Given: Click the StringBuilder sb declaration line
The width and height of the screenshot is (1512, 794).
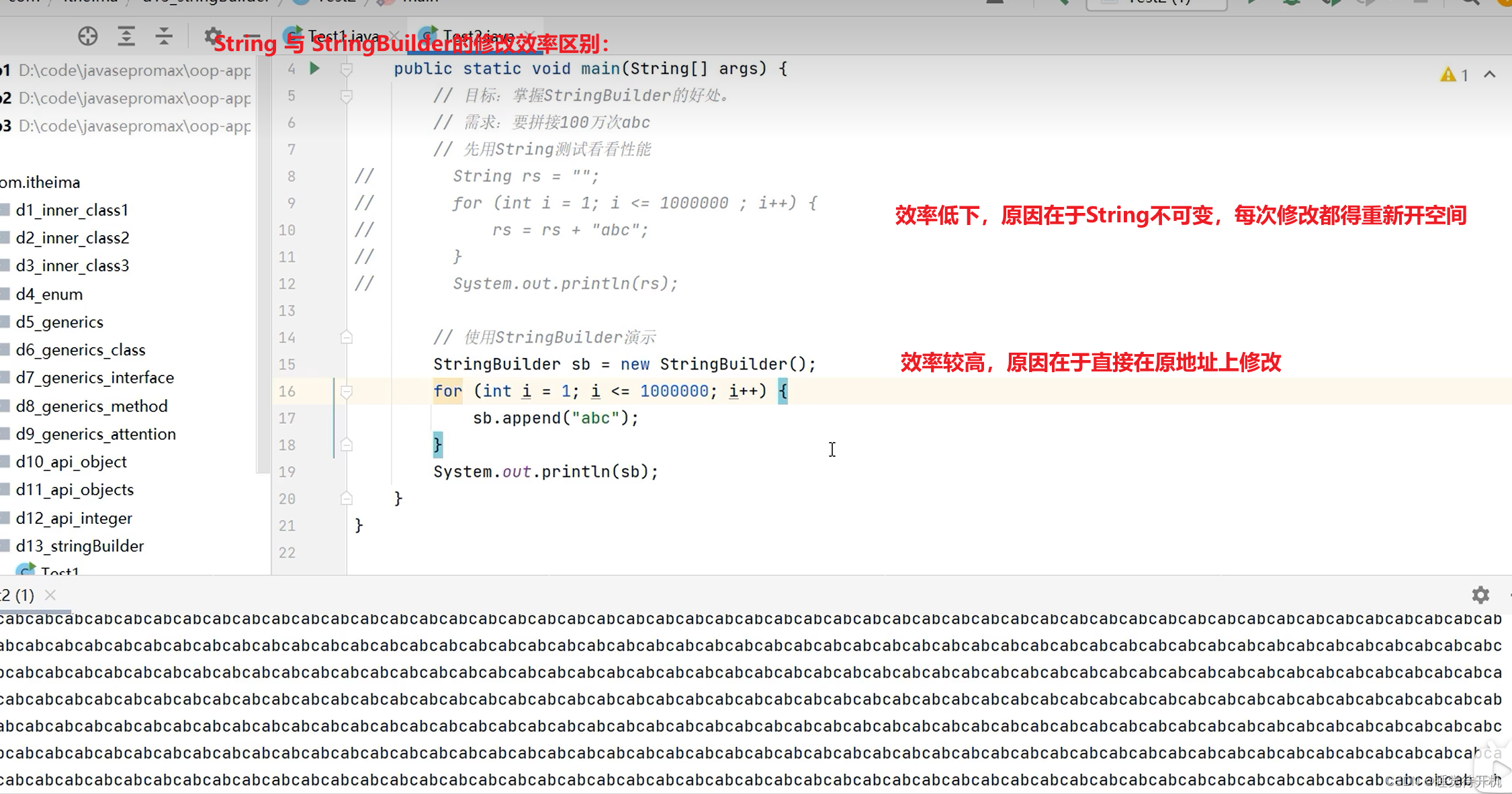Looking at the screenshot, I should coord(625,364).
